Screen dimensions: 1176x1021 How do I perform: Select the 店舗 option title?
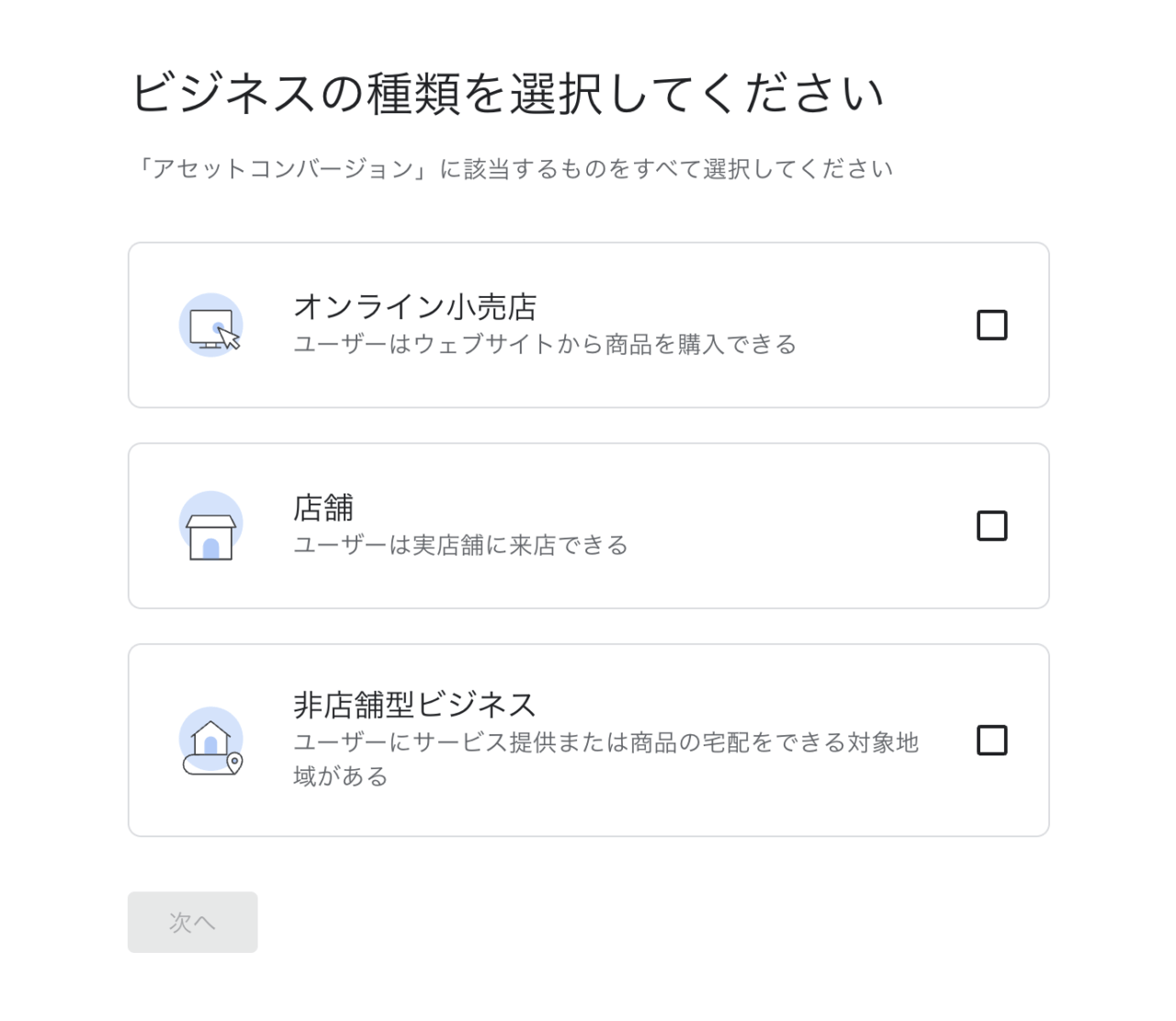(x=323, y=507)
